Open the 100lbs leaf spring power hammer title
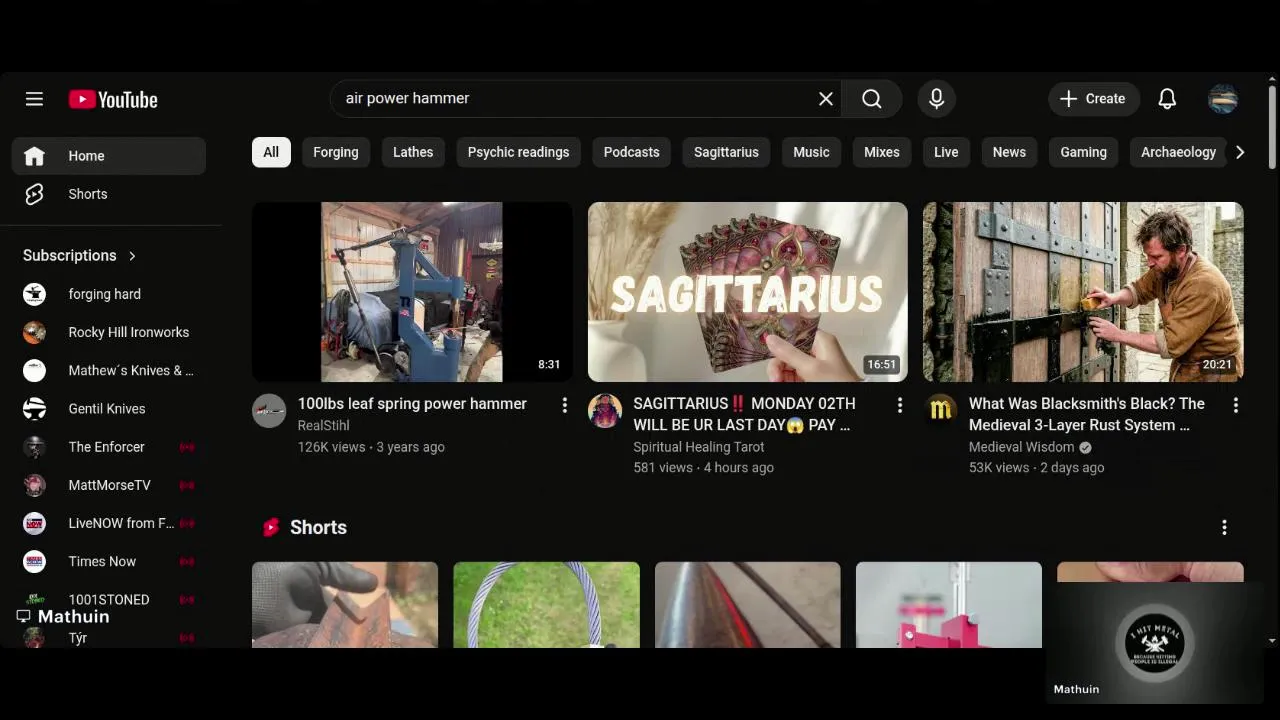The image size is (1280, 720). point(412,404)
